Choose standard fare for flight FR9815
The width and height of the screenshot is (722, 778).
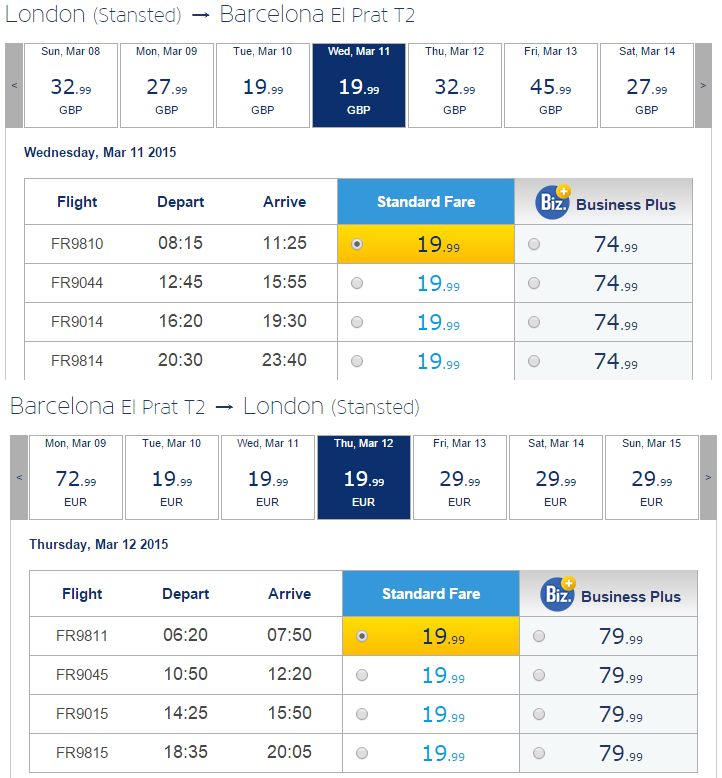[x=362, y=753]
